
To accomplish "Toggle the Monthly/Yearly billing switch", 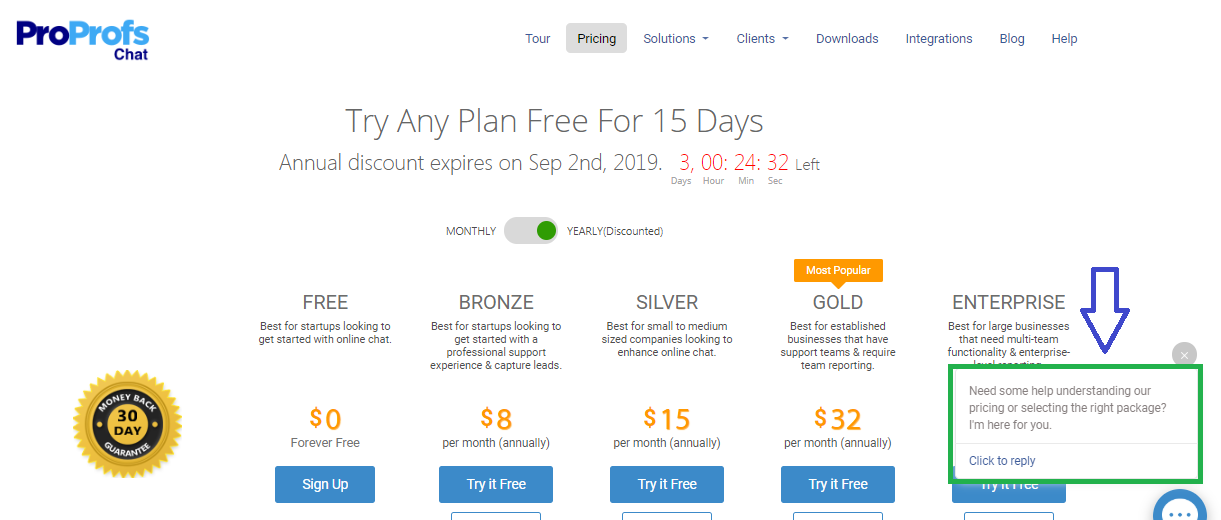I will (531, 231).
